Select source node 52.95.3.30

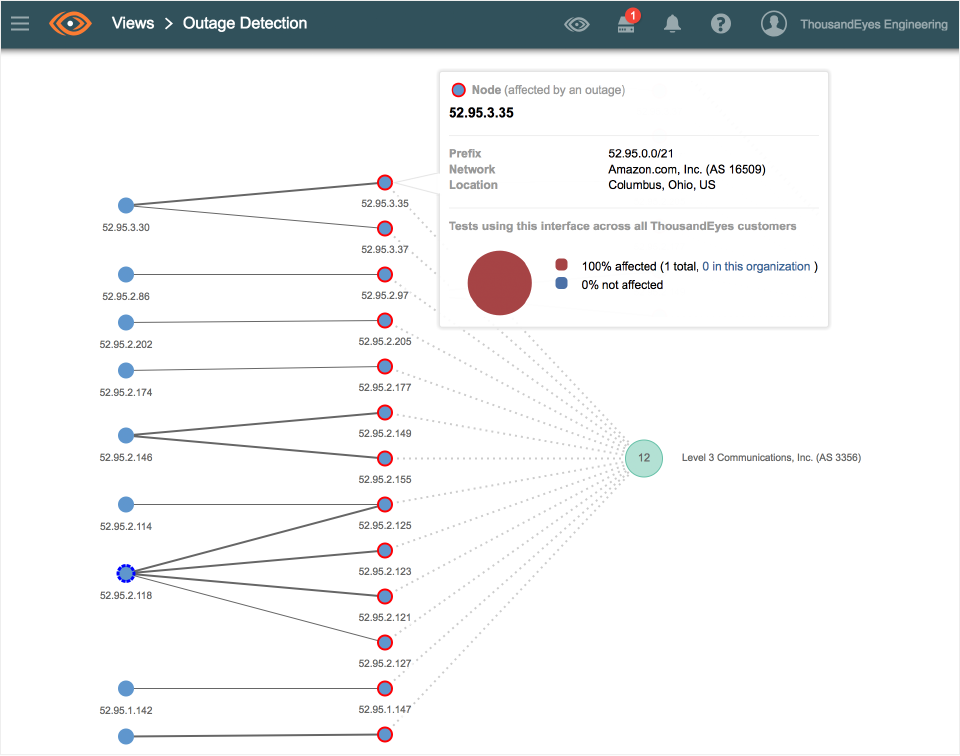(x=126, y=205)
